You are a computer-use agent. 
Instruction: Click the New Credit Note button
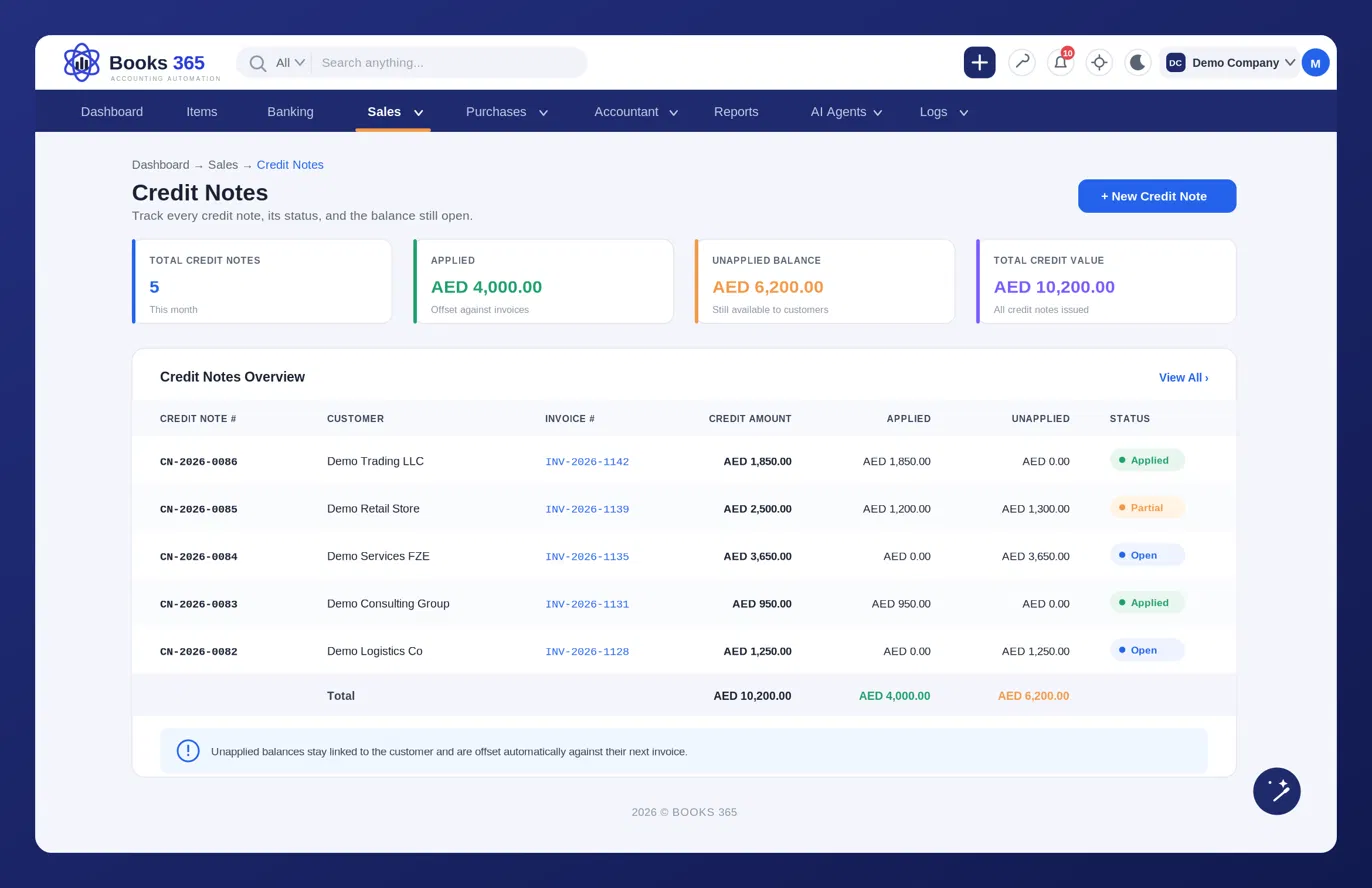tap(1157, 196)
